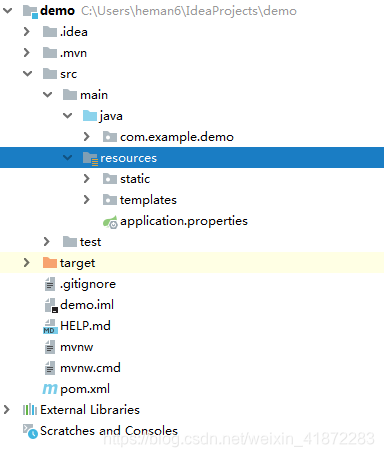The width and height of the screenshot is (384, 457).
Task: Select the '.mvn' tree row text
Action: click(x=74, y=53)
